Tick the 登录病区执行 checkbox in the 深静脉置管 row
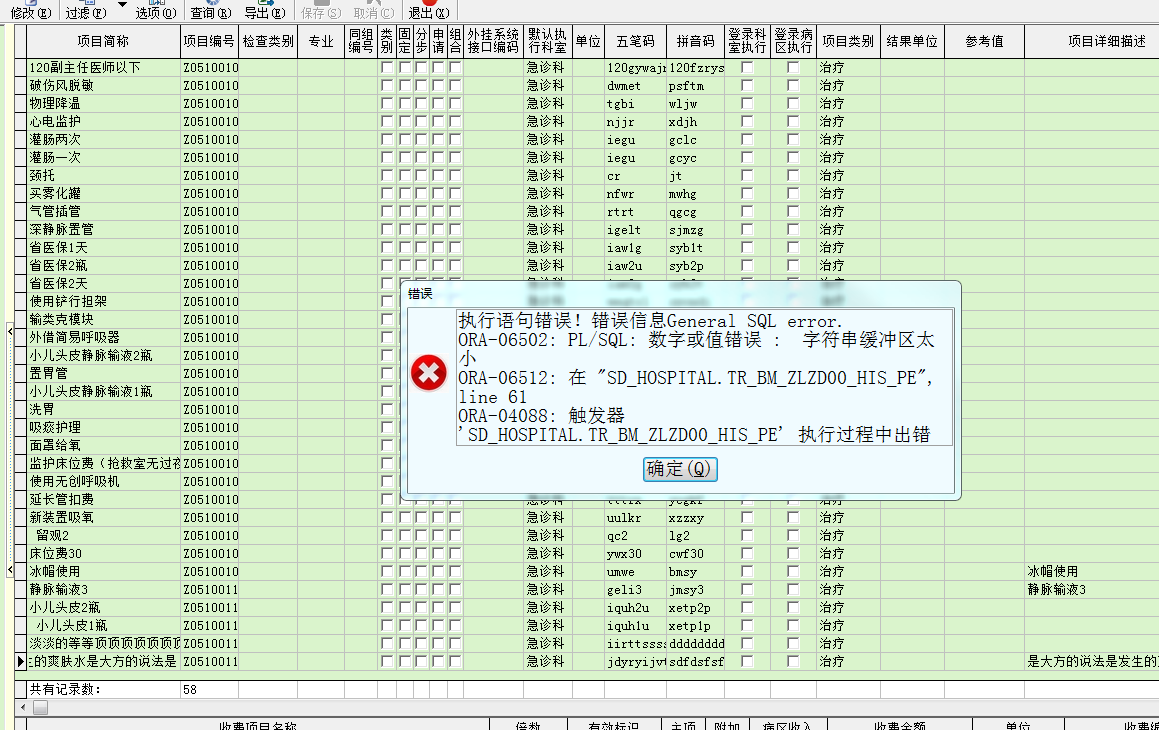This screenshot has height=730, width=1159. [x=793, y=229]
